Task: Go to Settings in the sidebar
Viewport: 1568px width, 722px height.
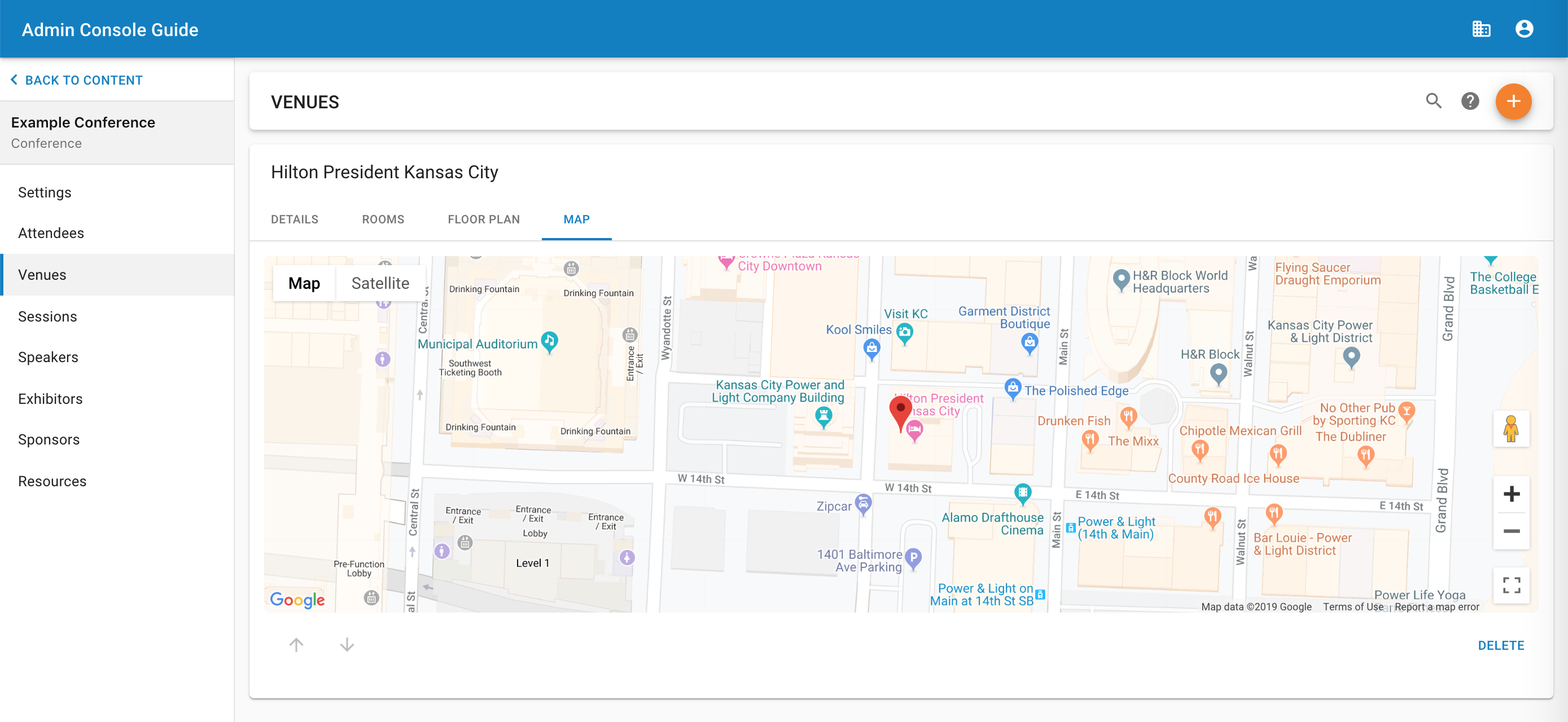Action: click(x=117, y=192)
